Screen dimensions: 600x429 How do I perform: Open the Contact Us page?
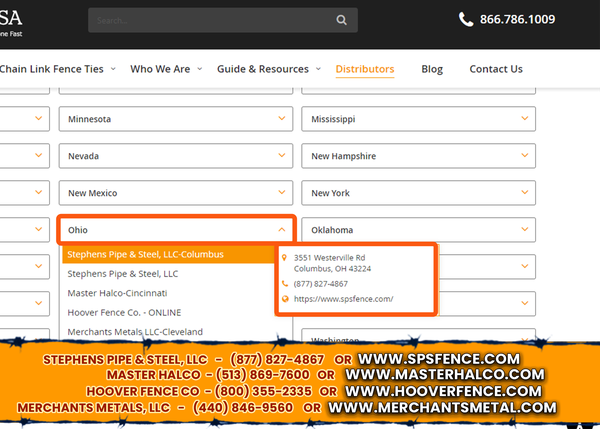(x=496, y=69)
